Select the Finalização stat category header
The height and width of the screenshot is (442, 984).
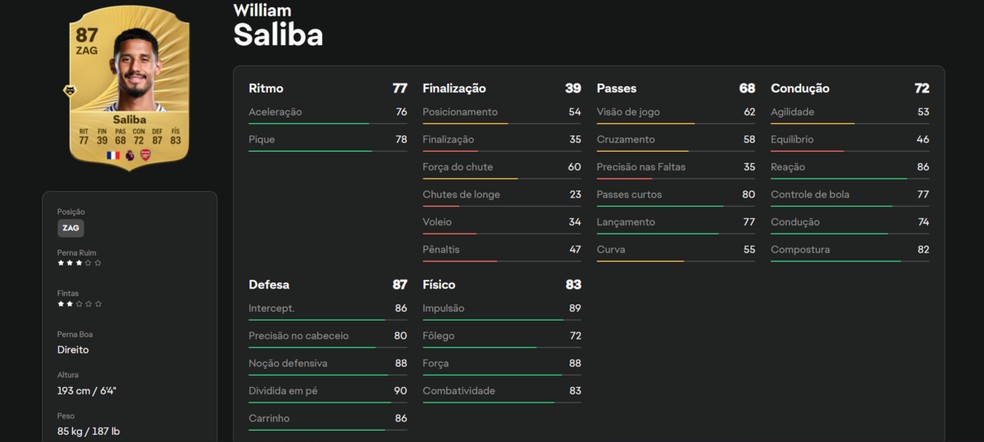[x=454, y=88]
